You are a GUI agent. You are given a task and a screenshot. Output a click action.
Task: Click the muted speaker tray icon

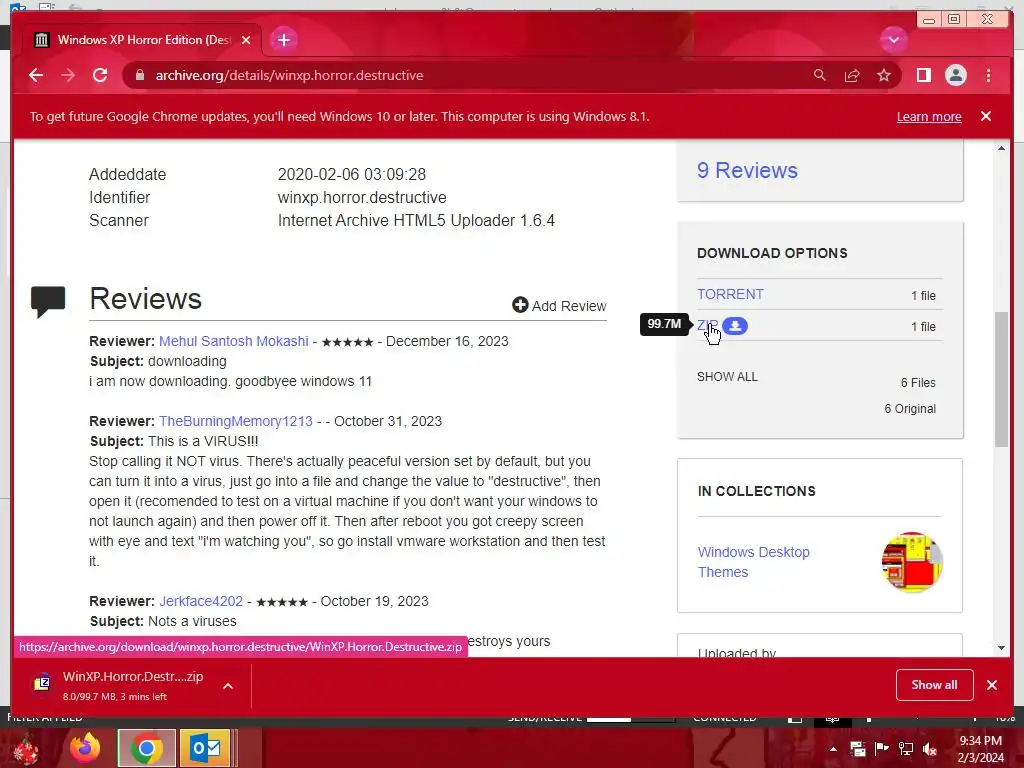930,749
